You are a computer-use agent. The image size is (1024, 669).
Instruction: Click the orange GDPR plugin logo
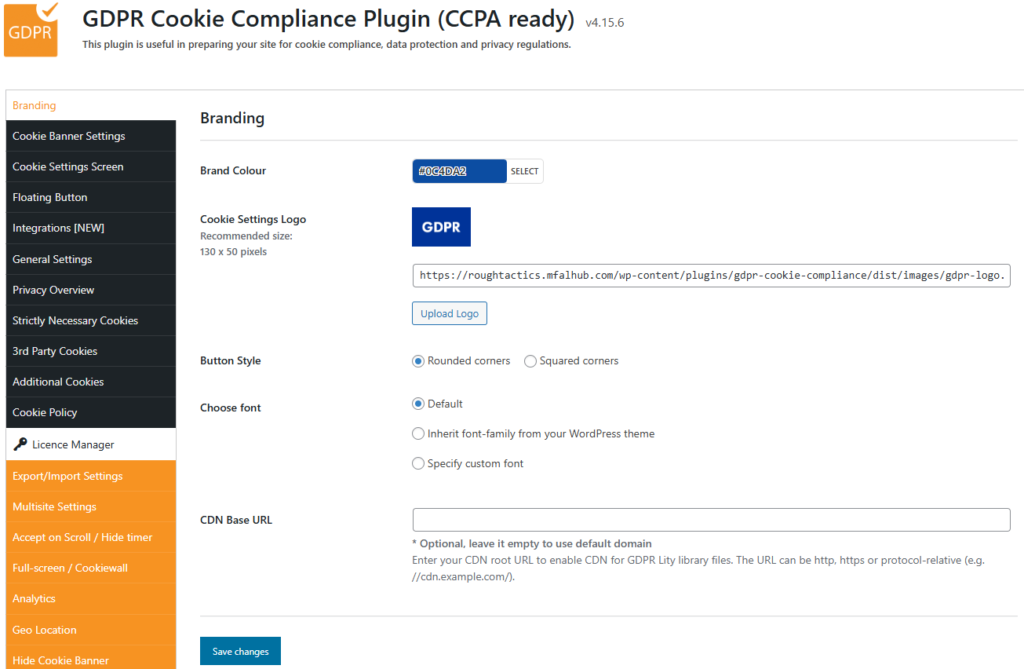(x=31, y=29)
